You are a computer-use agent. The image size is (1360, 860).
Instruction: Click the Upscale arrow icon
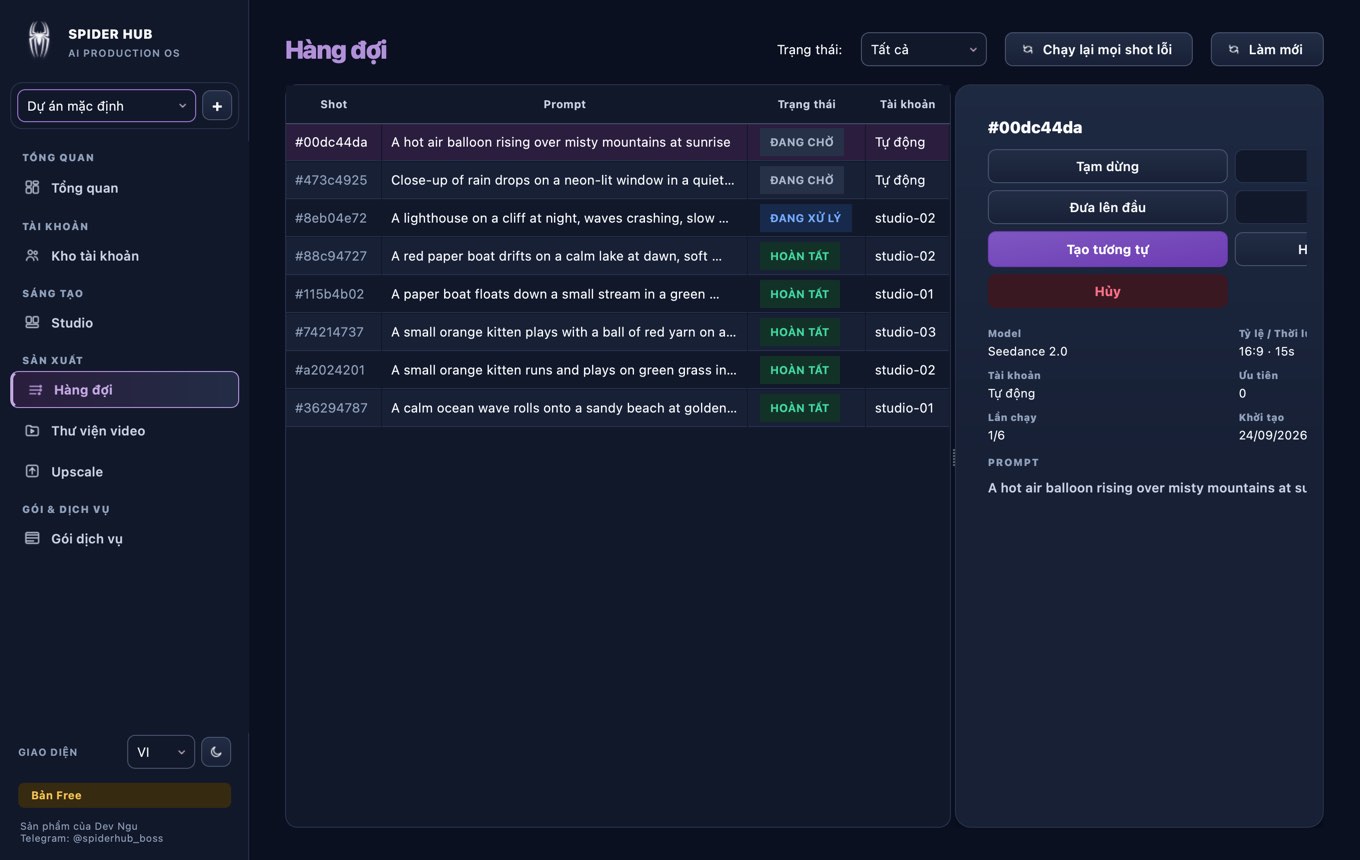32,471
